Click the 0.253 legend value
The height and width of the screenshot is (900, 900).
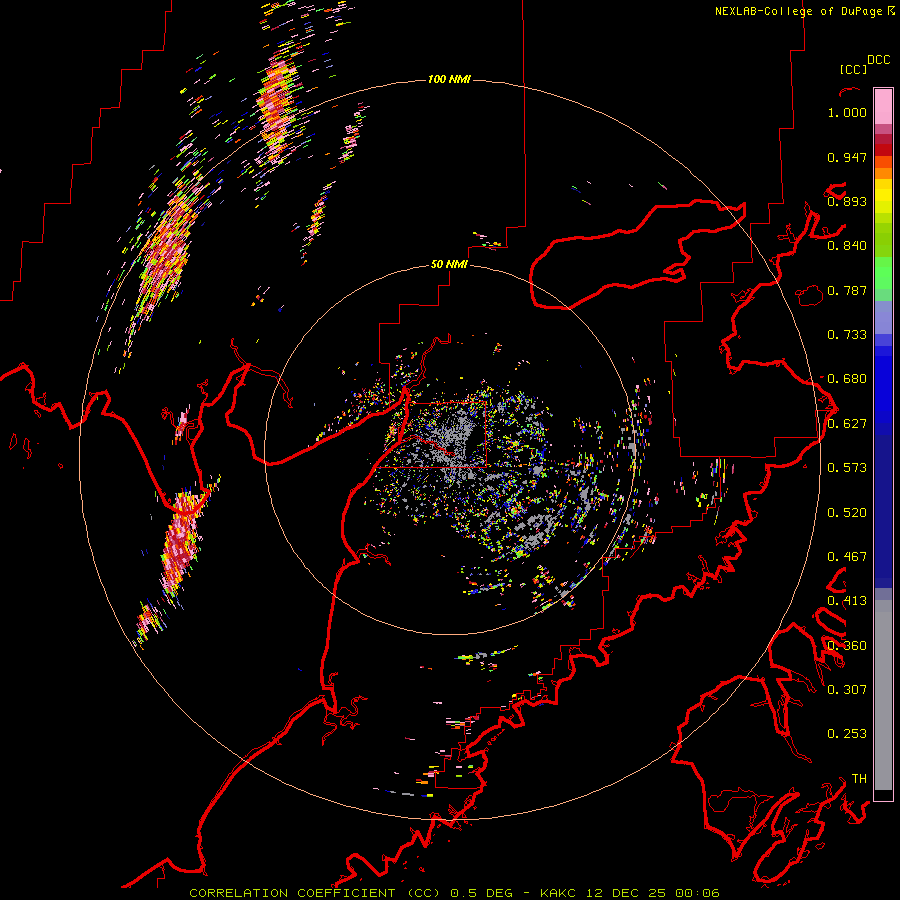(847, 734)
